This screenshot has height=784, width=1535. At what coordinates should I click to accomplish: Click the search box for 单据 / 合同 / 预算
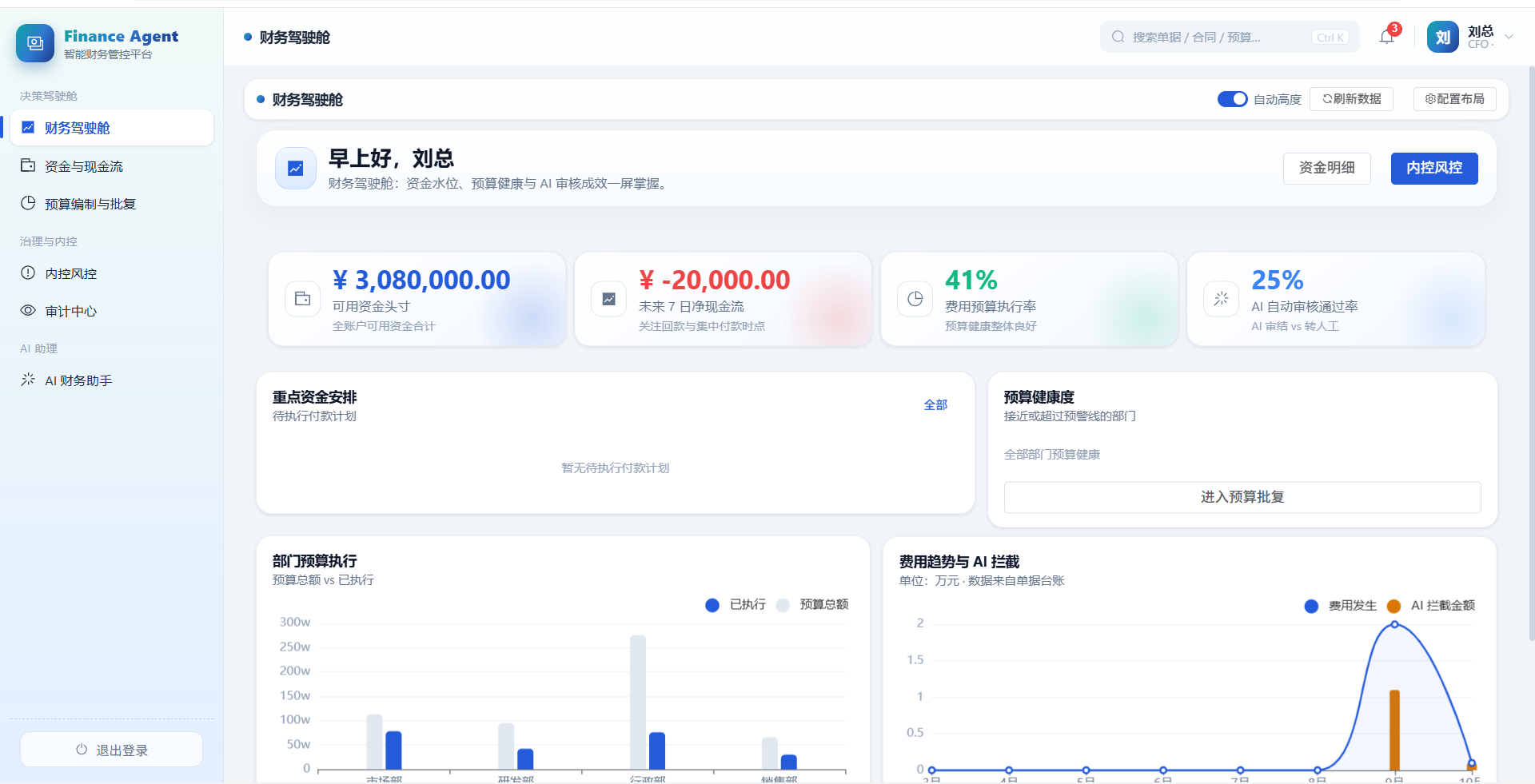pyautogui.click(x=1230, y=37)
